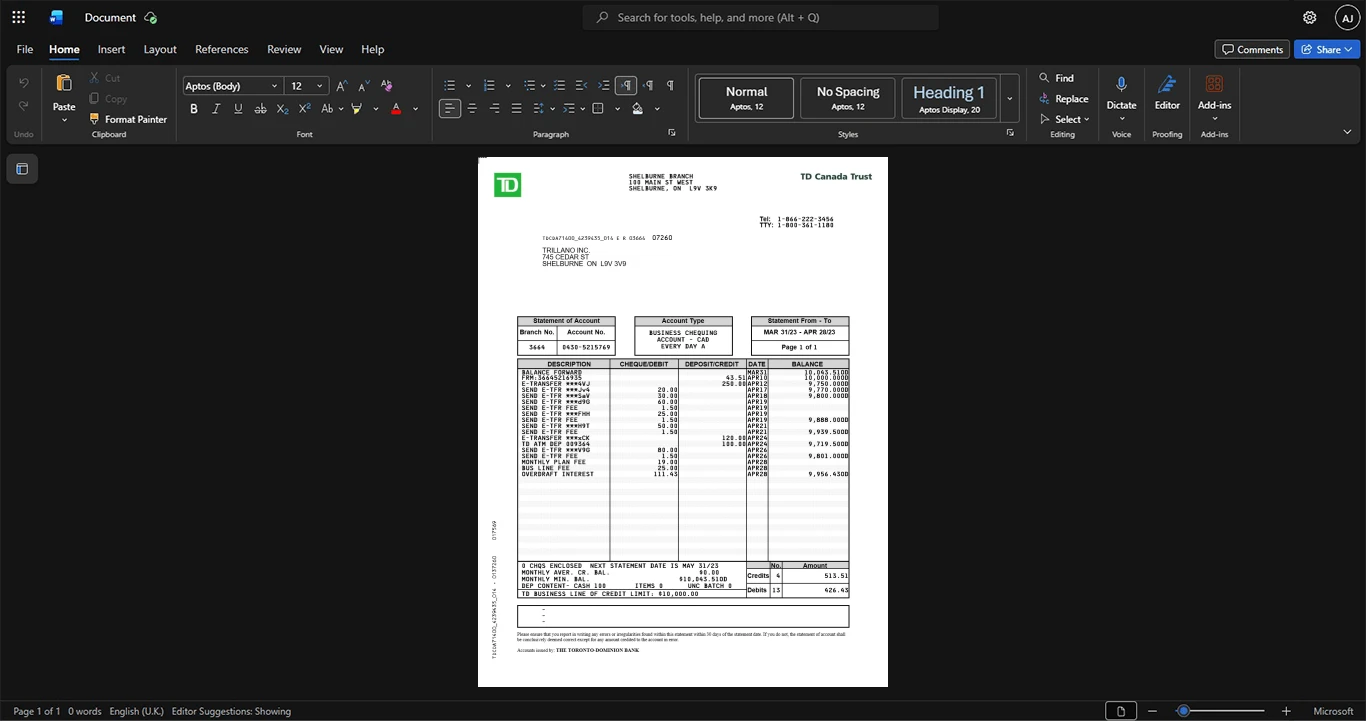Click Format Painter
1366x721 pixels.
(x=128, y=119)
